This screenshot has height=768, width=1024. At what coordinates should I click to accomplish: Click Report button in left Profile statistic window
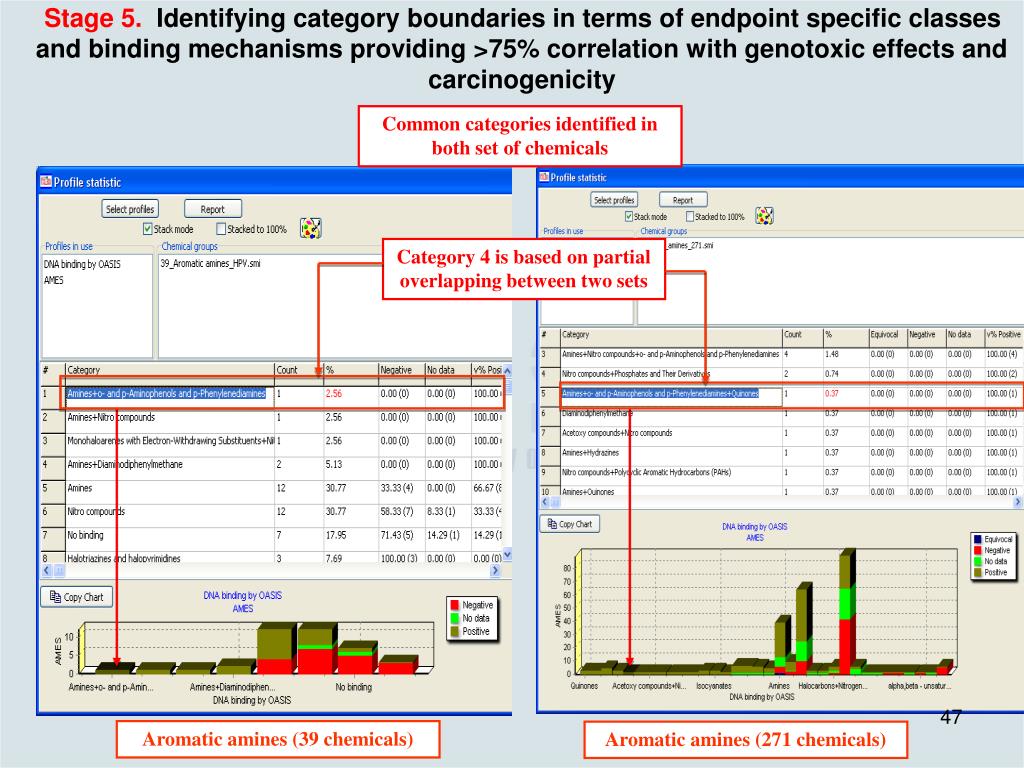[x=212, y=209]
